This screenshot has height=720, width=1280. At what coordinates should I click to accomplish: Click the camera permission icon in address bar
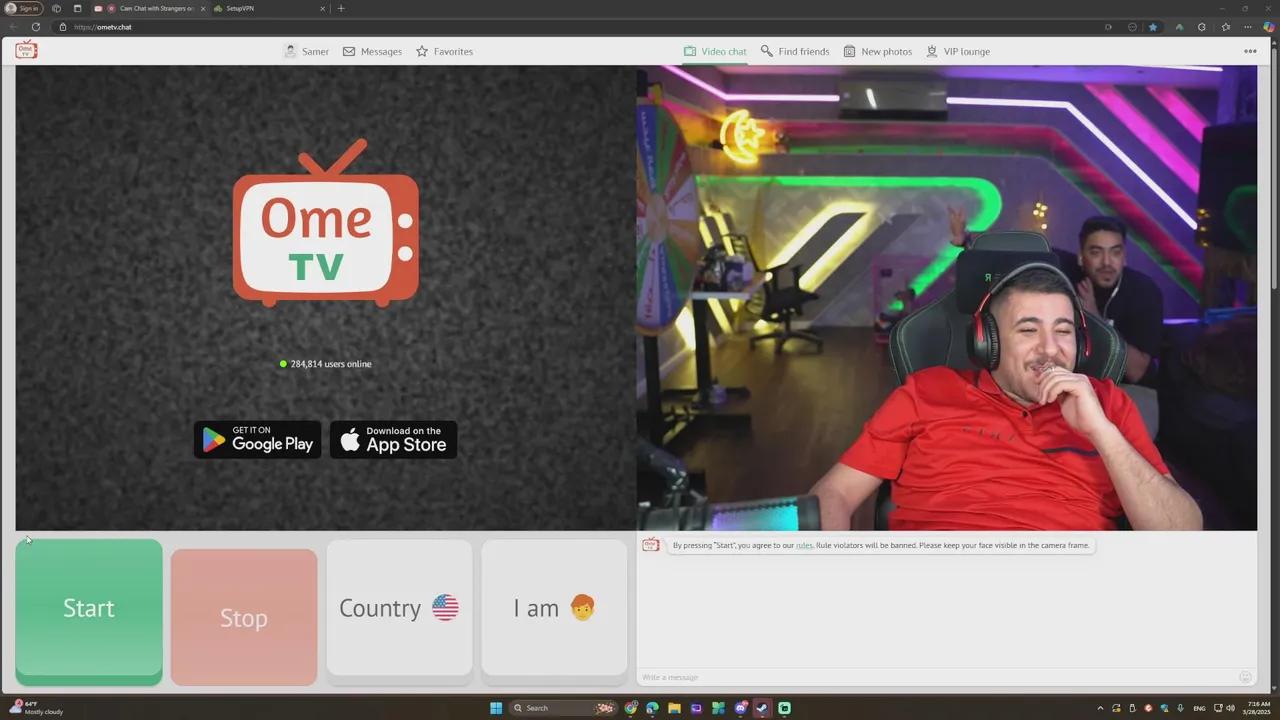coord(1108,27)
